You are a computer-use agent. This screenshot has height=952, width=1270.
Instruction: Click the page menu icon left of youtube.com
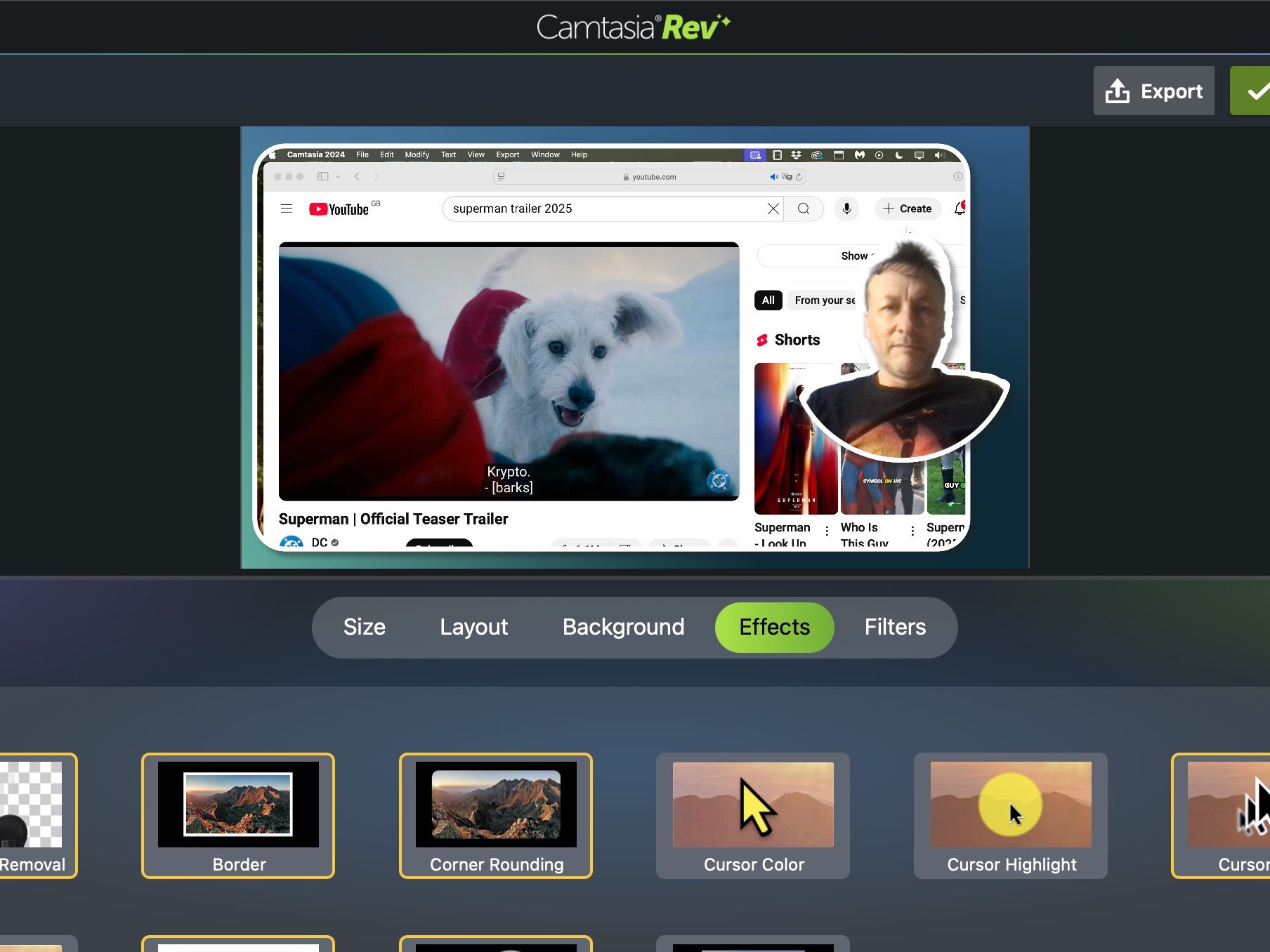(x=501, y=177)
